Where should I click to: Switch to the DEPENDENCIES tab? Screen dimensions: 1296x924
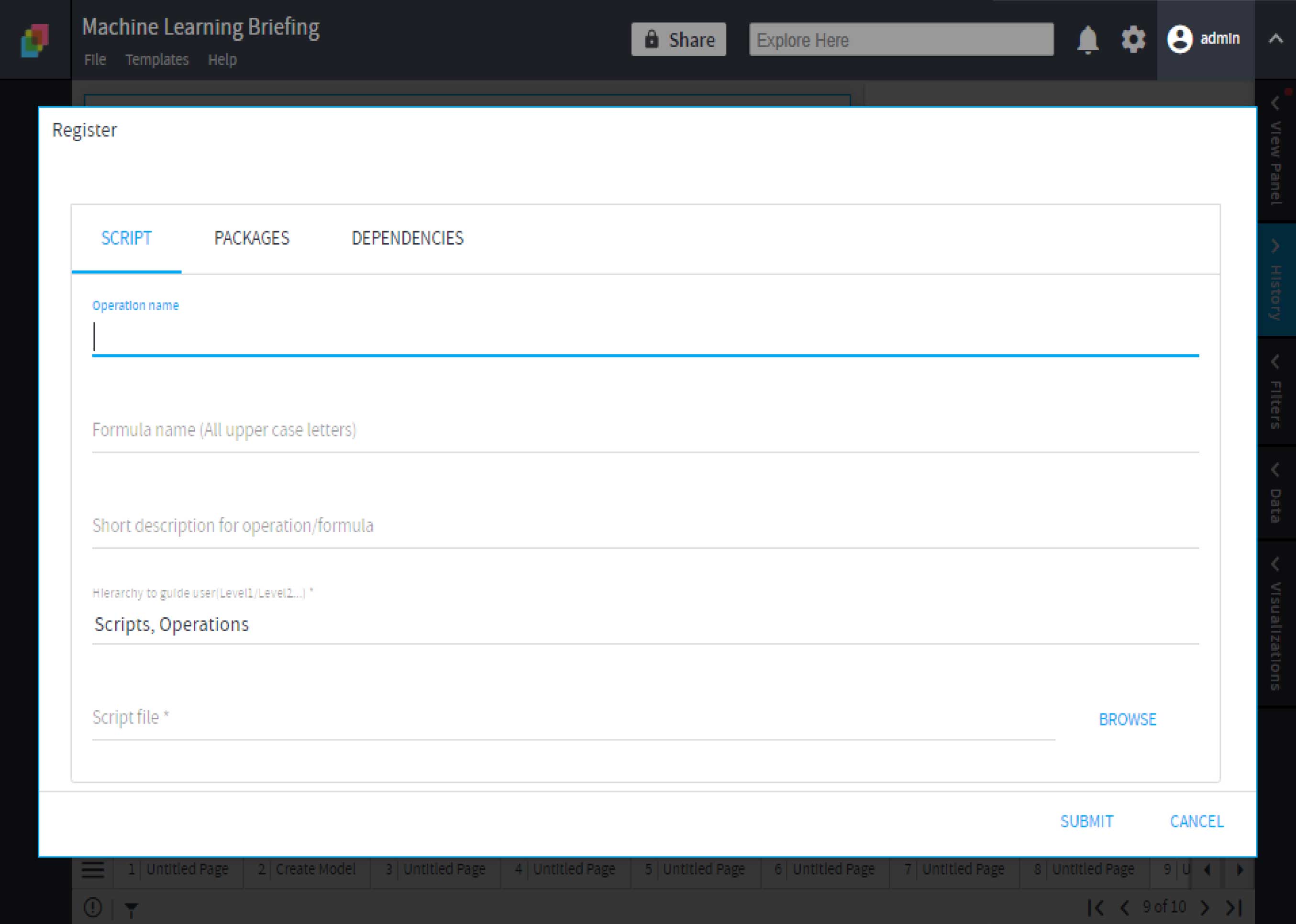[x=407, y=238]
